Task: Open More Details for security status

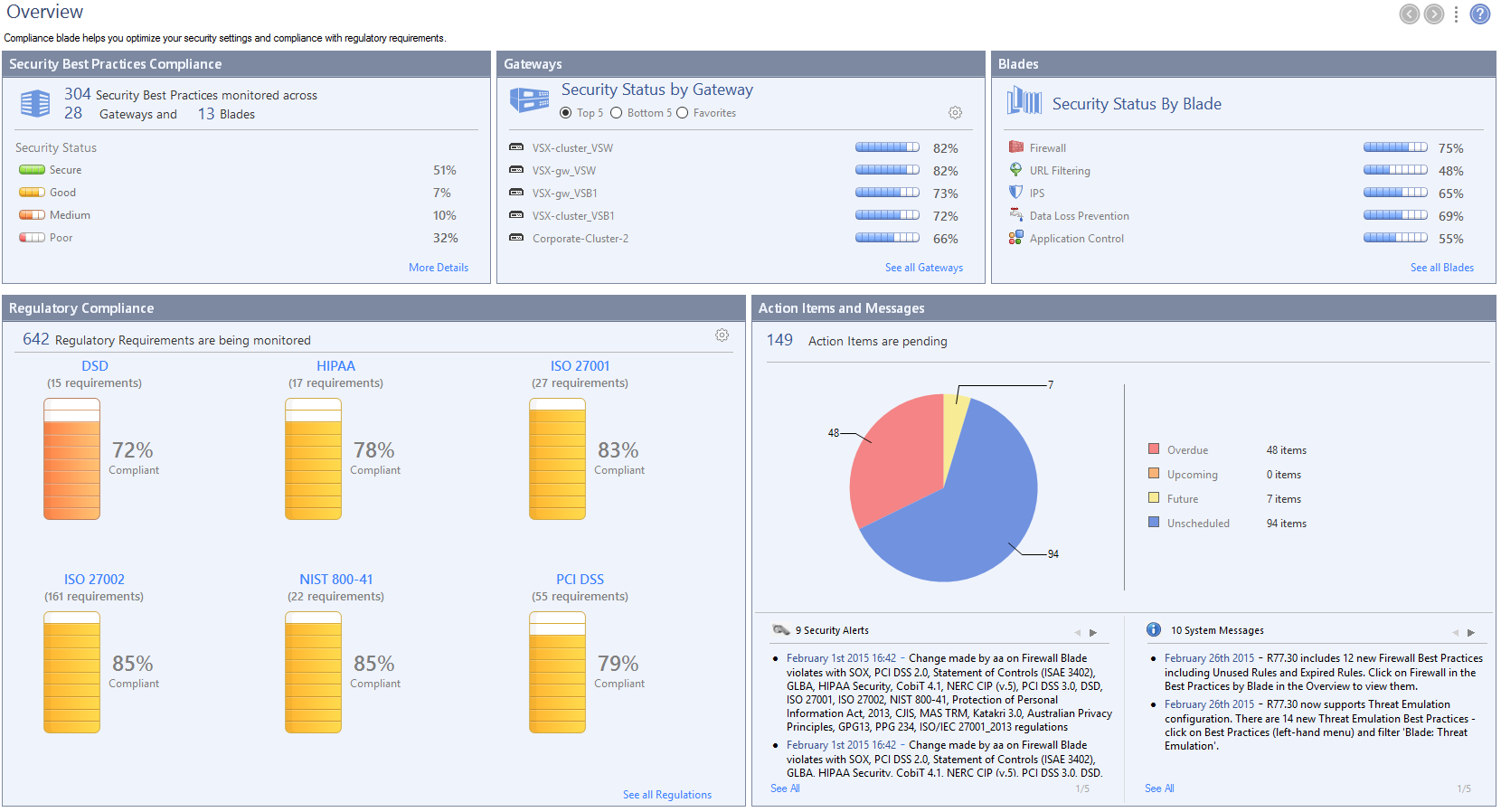Action: click(x=439, y=268)
